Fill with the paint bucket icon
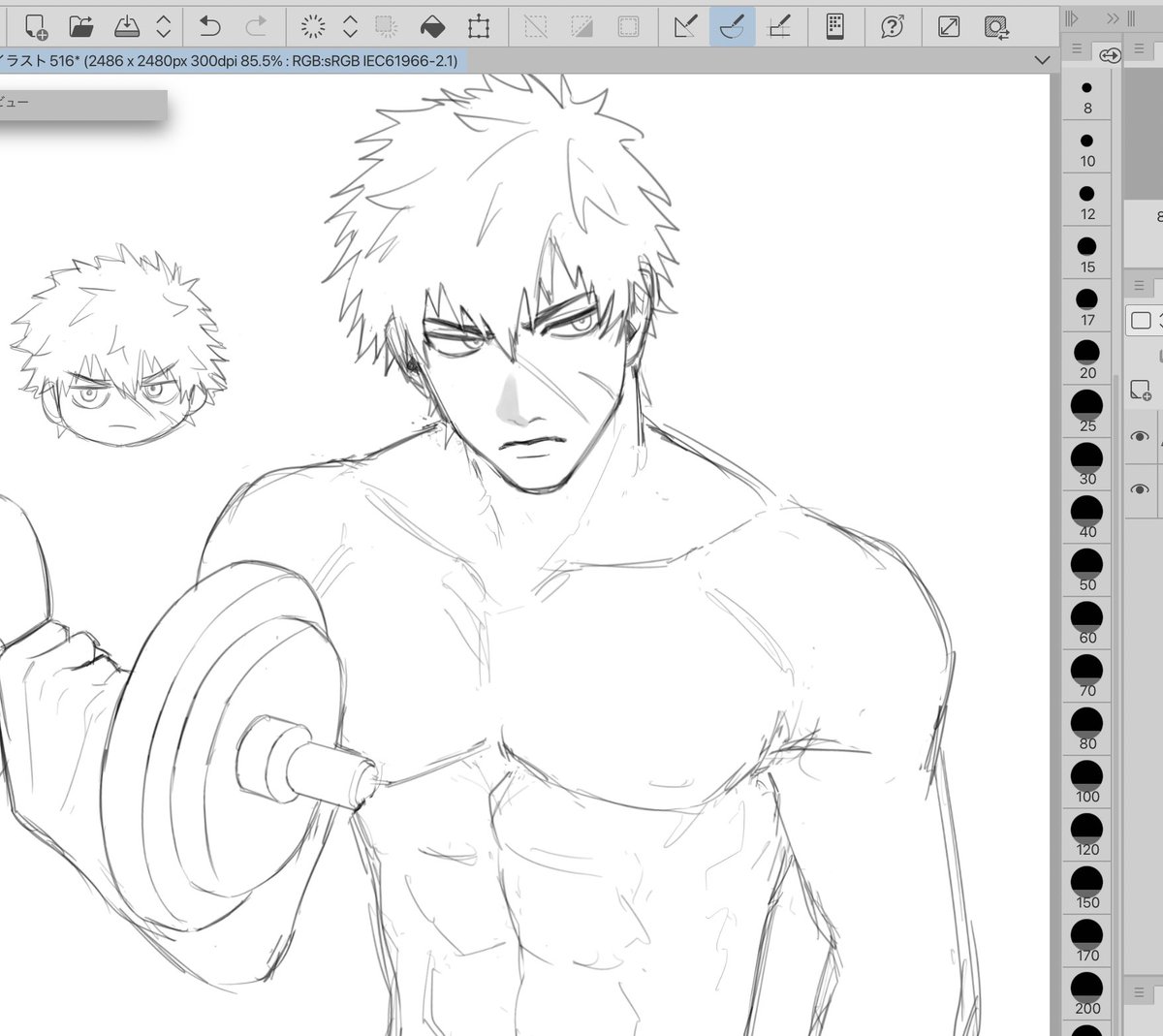The image size is (1163, 1036). pos(432,26)
